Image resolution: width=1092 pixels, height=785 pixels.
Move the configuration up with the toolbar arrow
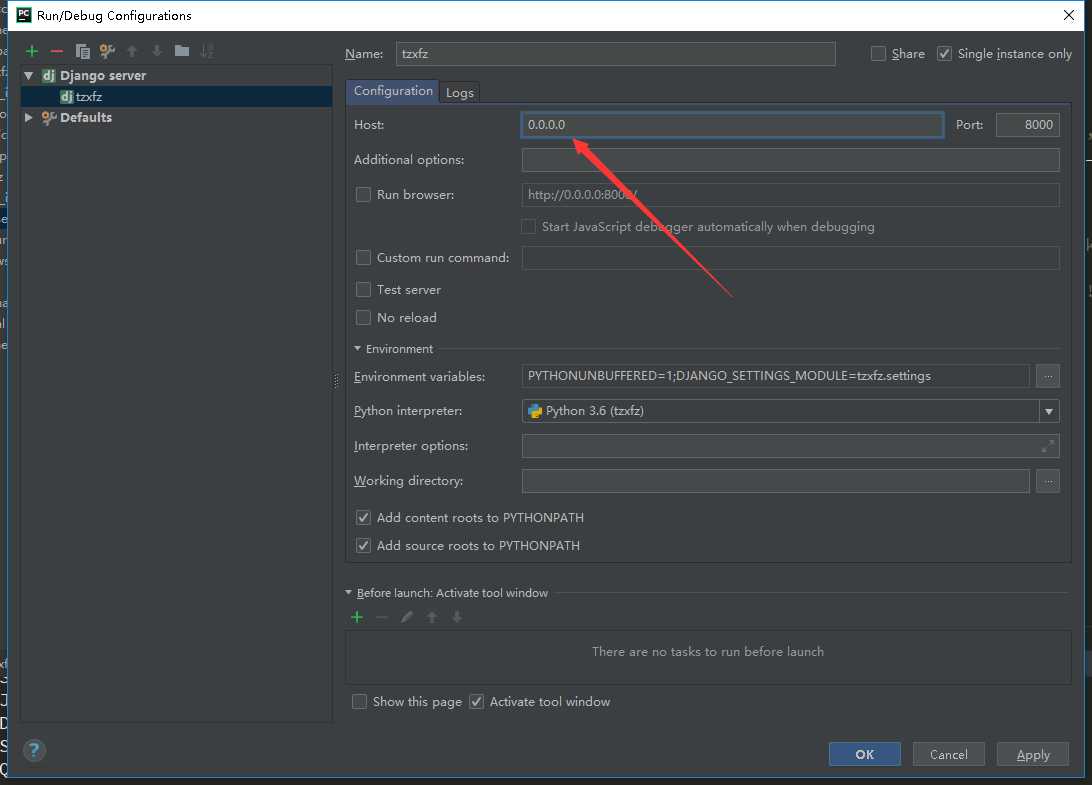pos(132,51)
